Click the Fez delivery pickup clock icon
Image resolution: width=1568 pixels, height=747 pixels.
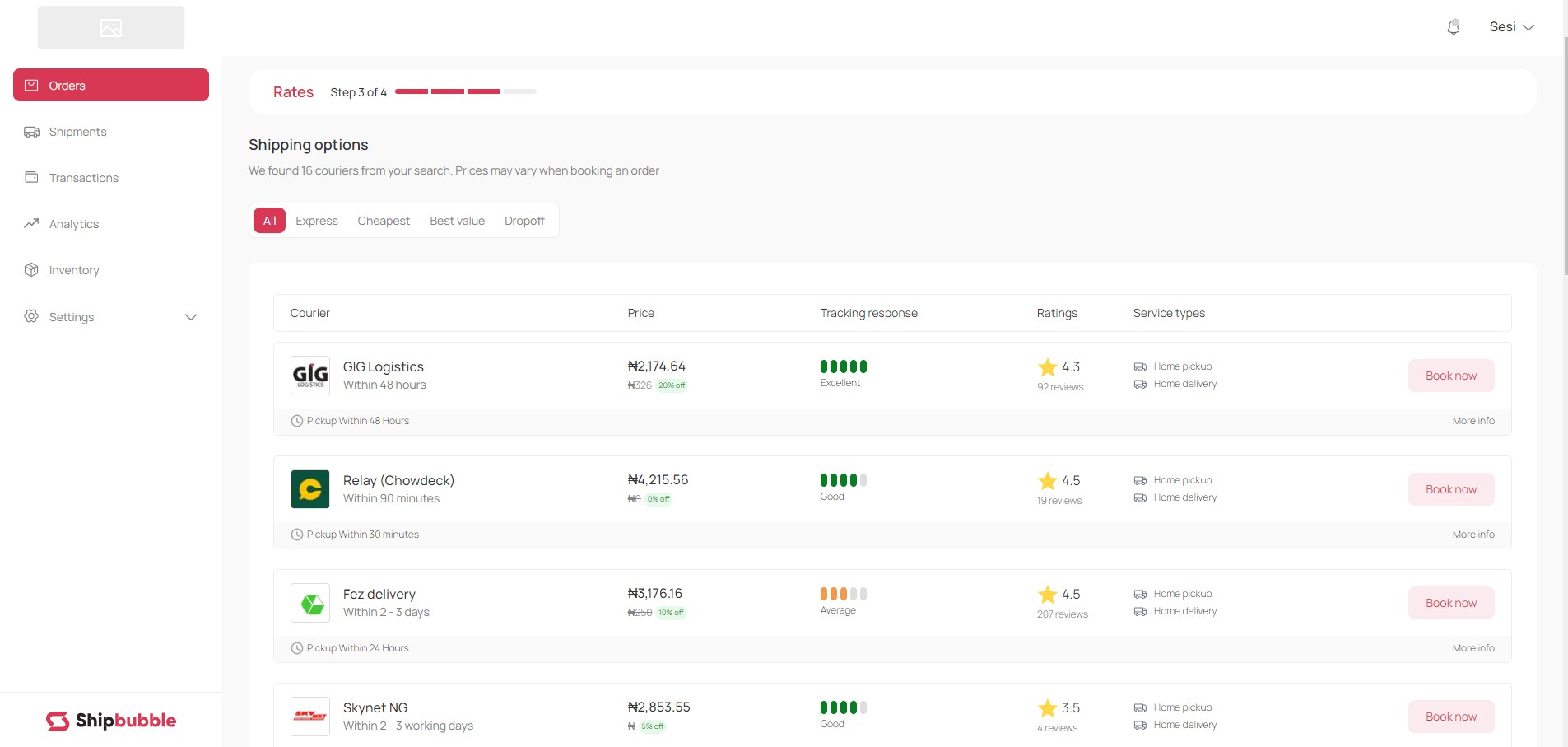coord(297,648)
